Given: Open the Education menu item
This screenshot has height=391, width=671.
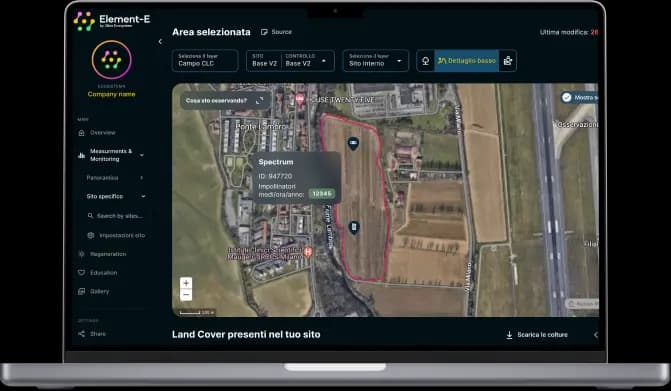Looking at the screenshot, I should [104, 273].
